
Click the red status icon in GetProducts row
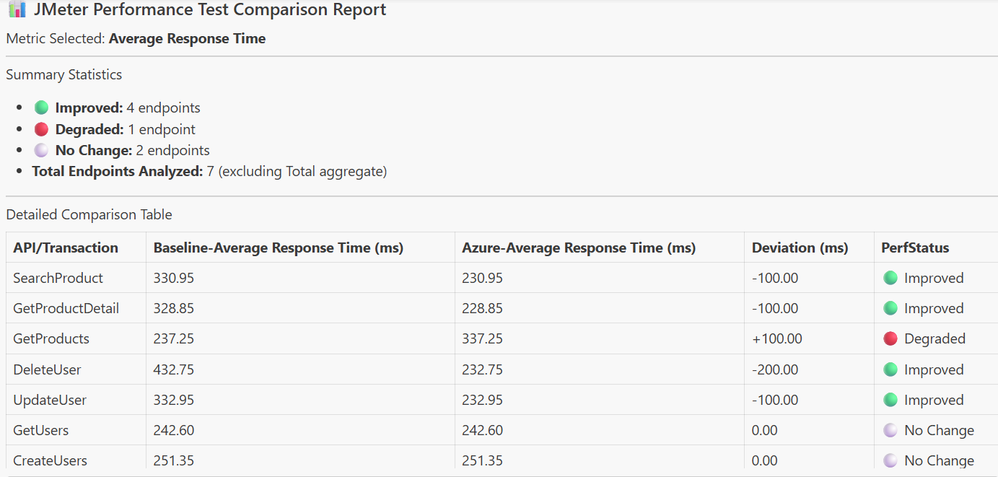click(891, 339)
